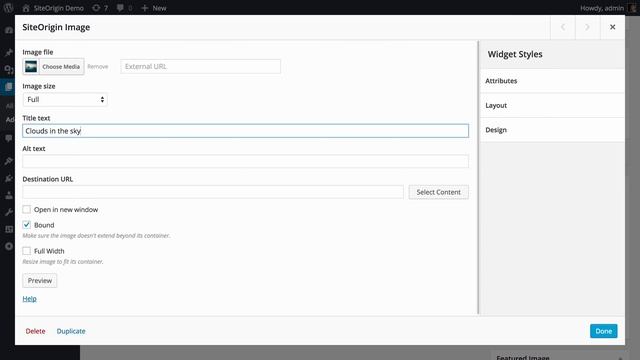Click the Preview button
Viewport: 640px width, 360px height.
pyautogui.click(x=40, y=281)
